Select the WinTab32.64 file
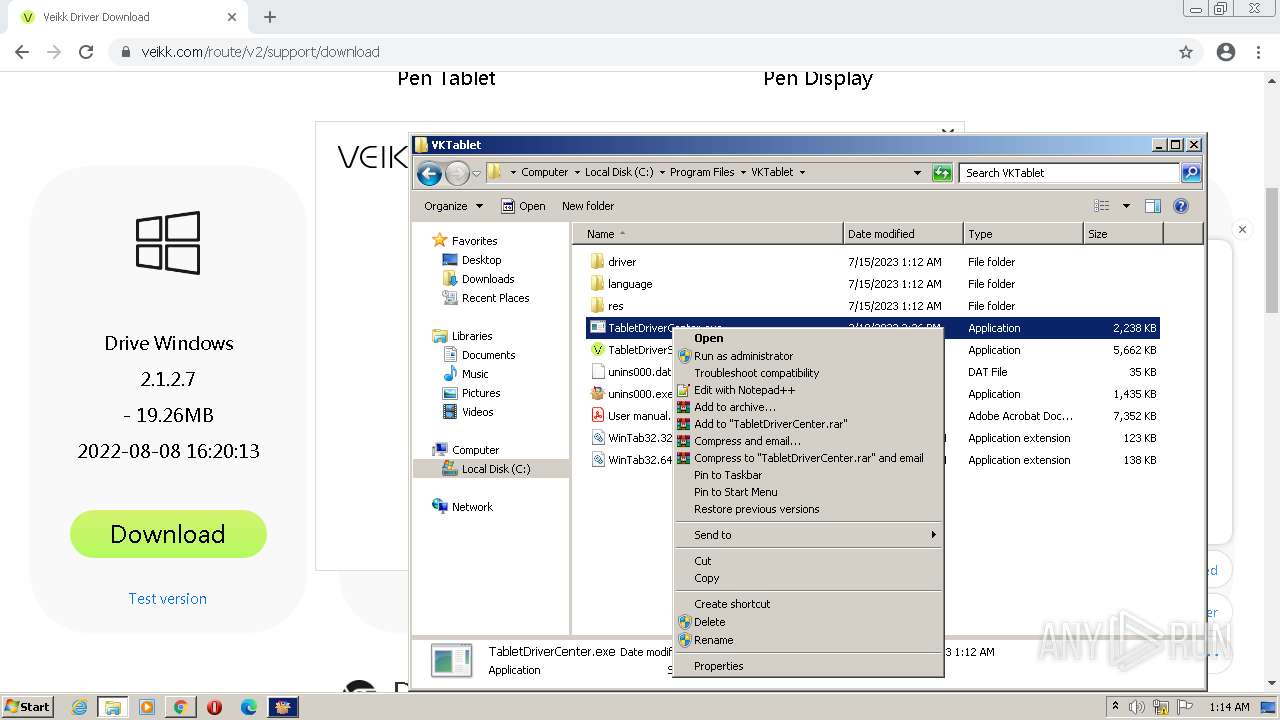 [630, 460]
